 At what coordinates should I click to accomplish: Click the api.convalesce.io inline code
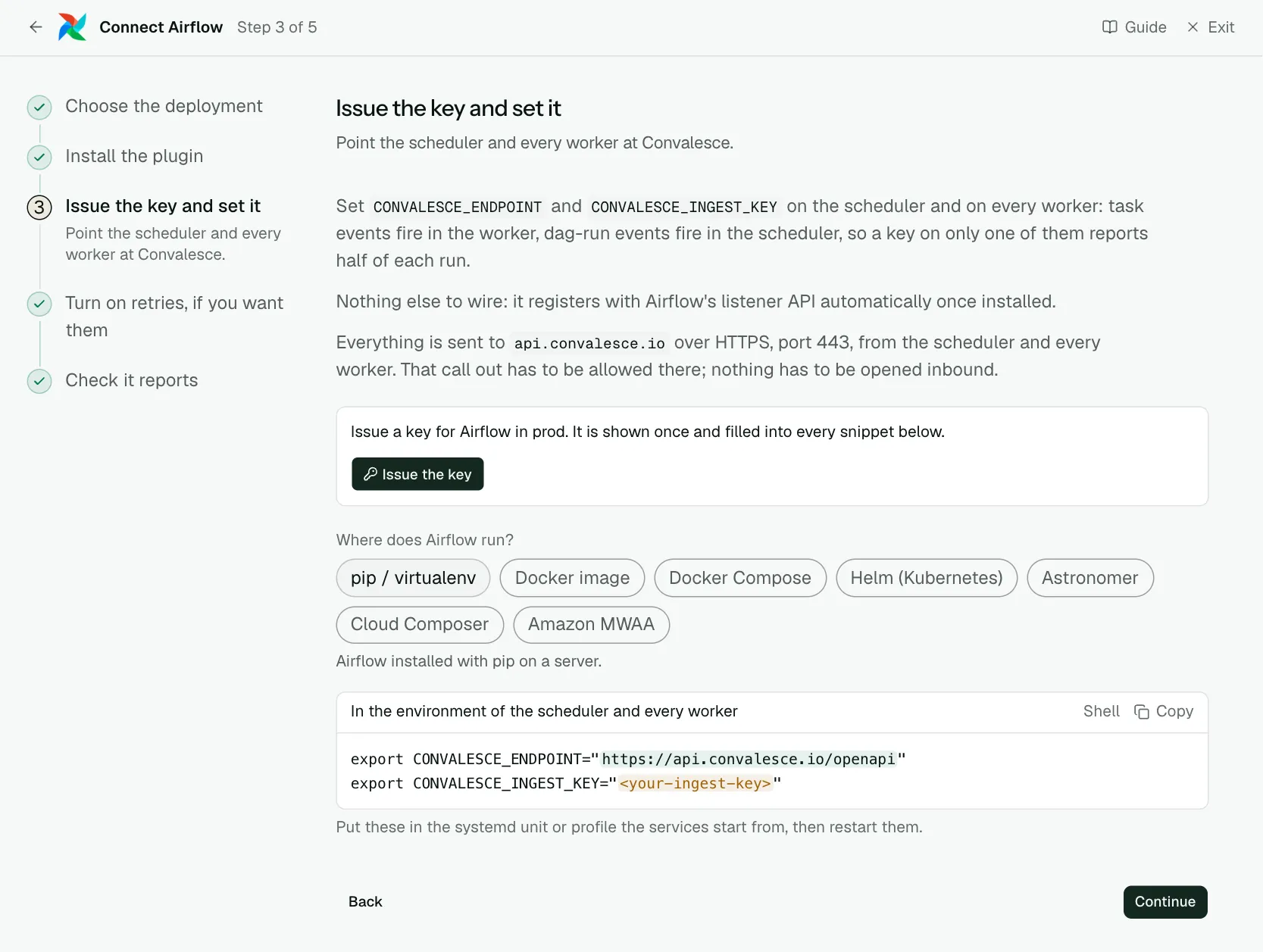pyautogui.click(x=589, y=343)
